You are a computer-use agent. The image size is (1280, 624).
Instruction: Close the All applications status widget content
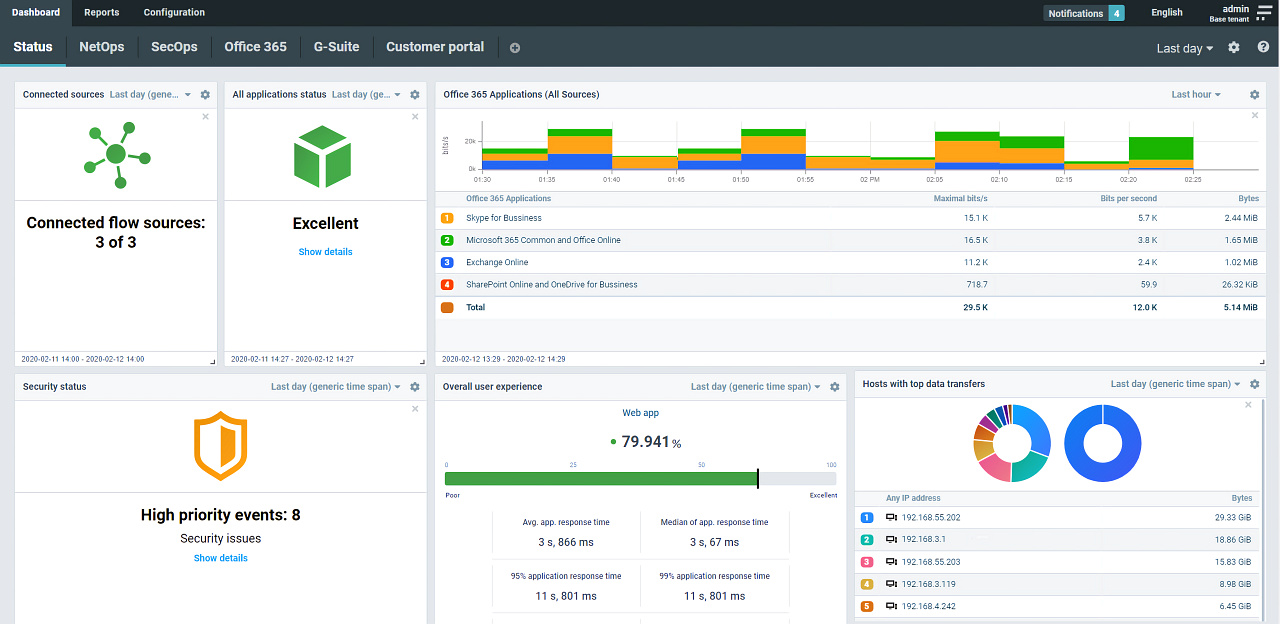pyautogui.click(x=415, y=117)
